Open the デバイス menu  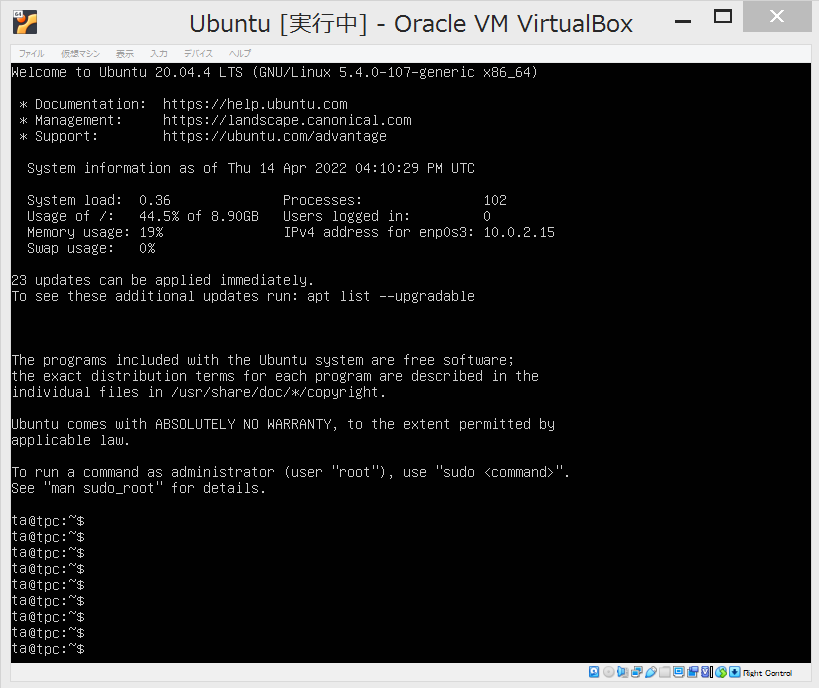pos(198,53)
